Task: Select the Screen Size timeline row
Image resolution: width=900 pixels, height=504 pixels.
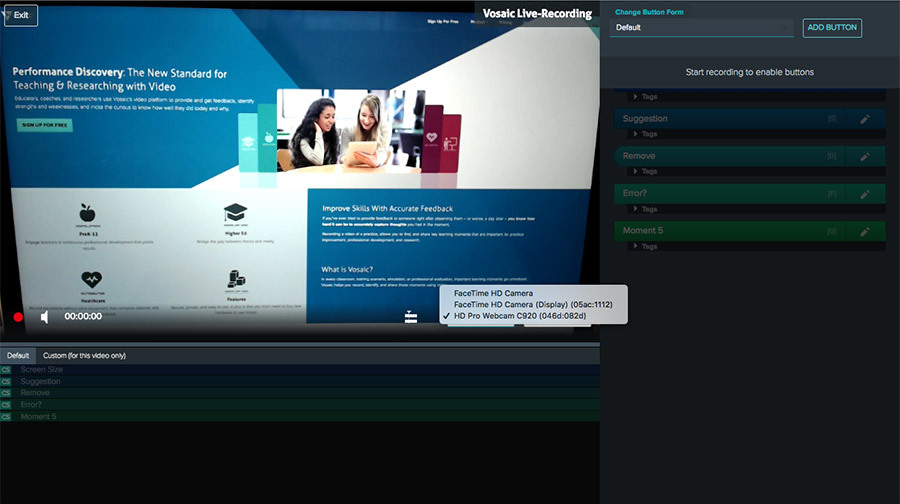Action: click(x=300, y=370)
